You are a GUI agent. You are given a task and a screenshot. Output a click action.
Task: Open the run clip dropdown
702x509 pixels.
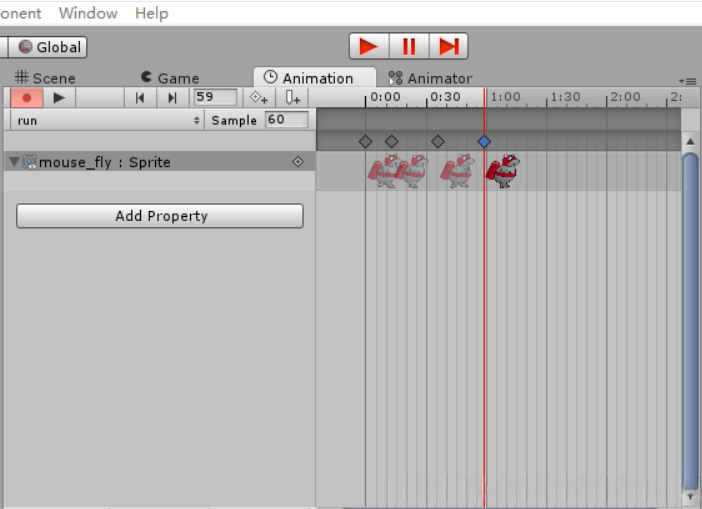[x=107, y=120]
